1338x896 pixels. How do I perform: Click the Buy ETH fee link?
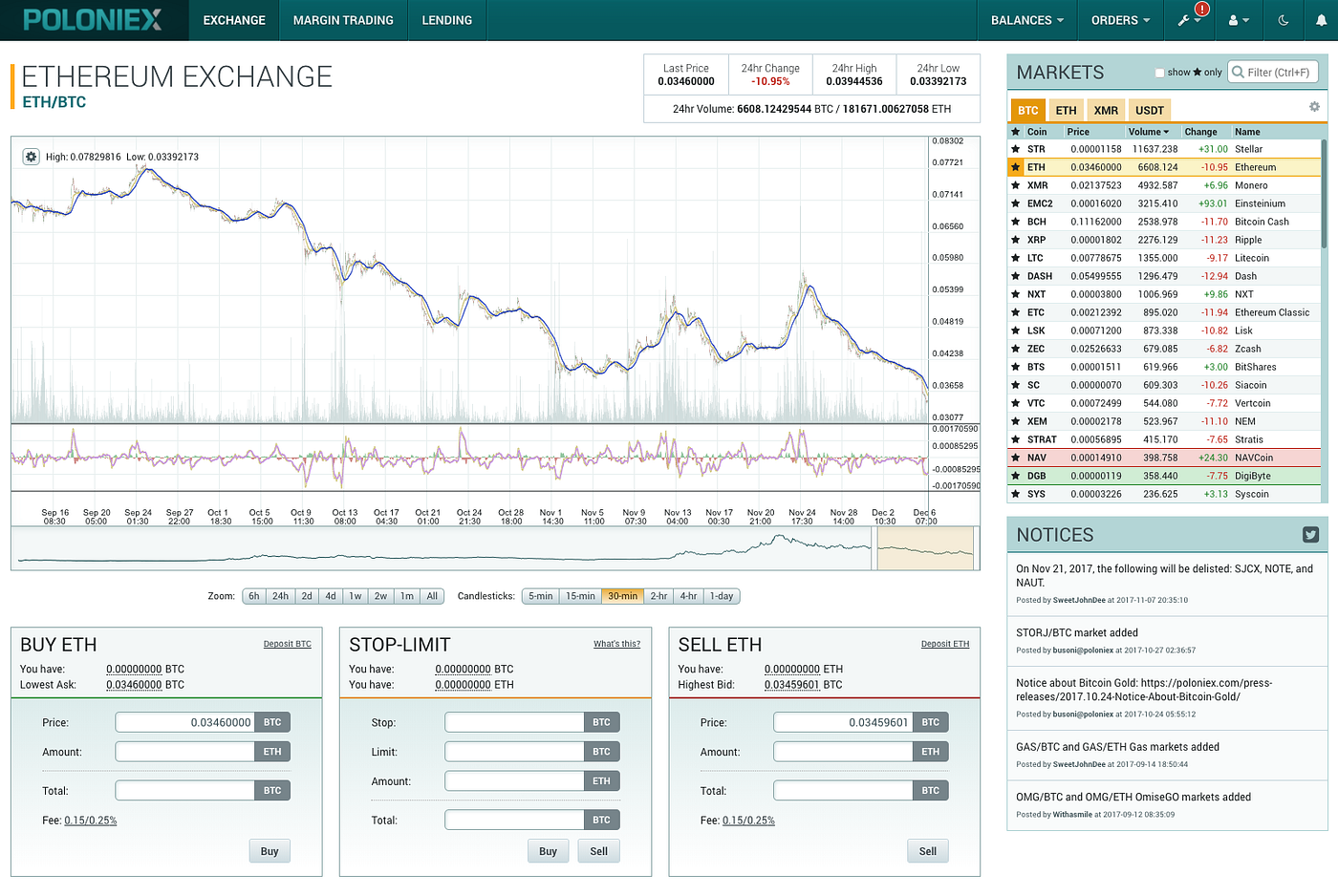click(91, 821)
